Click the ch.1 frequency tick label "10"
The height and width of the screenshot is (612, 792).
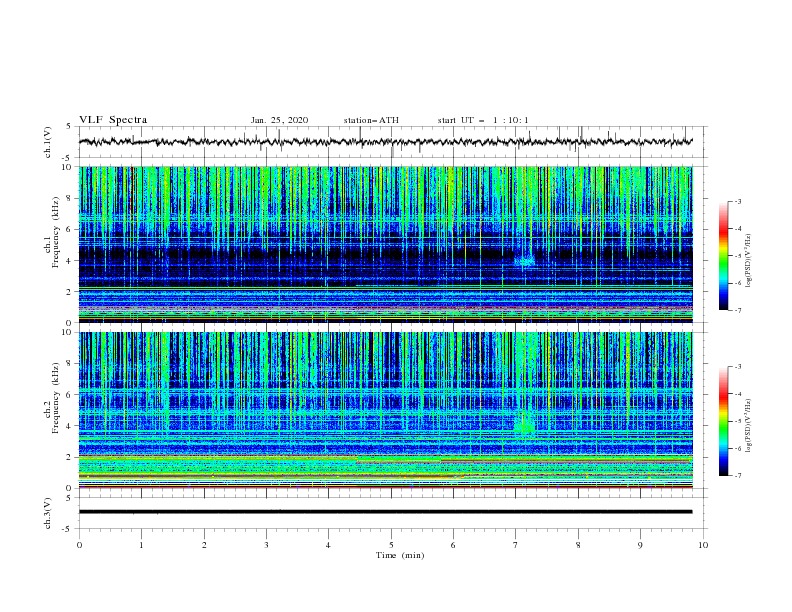[x=67, y=166]
